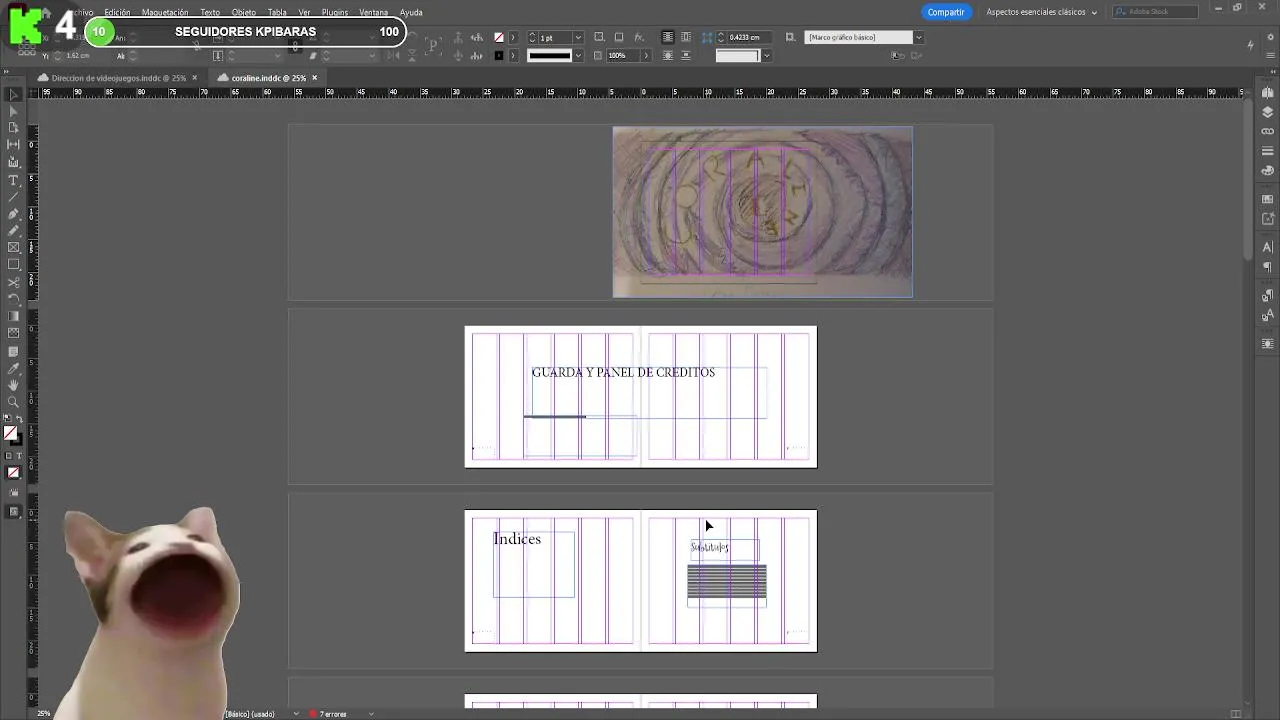This screenshot has height=720, width=1280.
Task: Click the gap value 0.4233 cm field
Action: [x=749, y=37]
